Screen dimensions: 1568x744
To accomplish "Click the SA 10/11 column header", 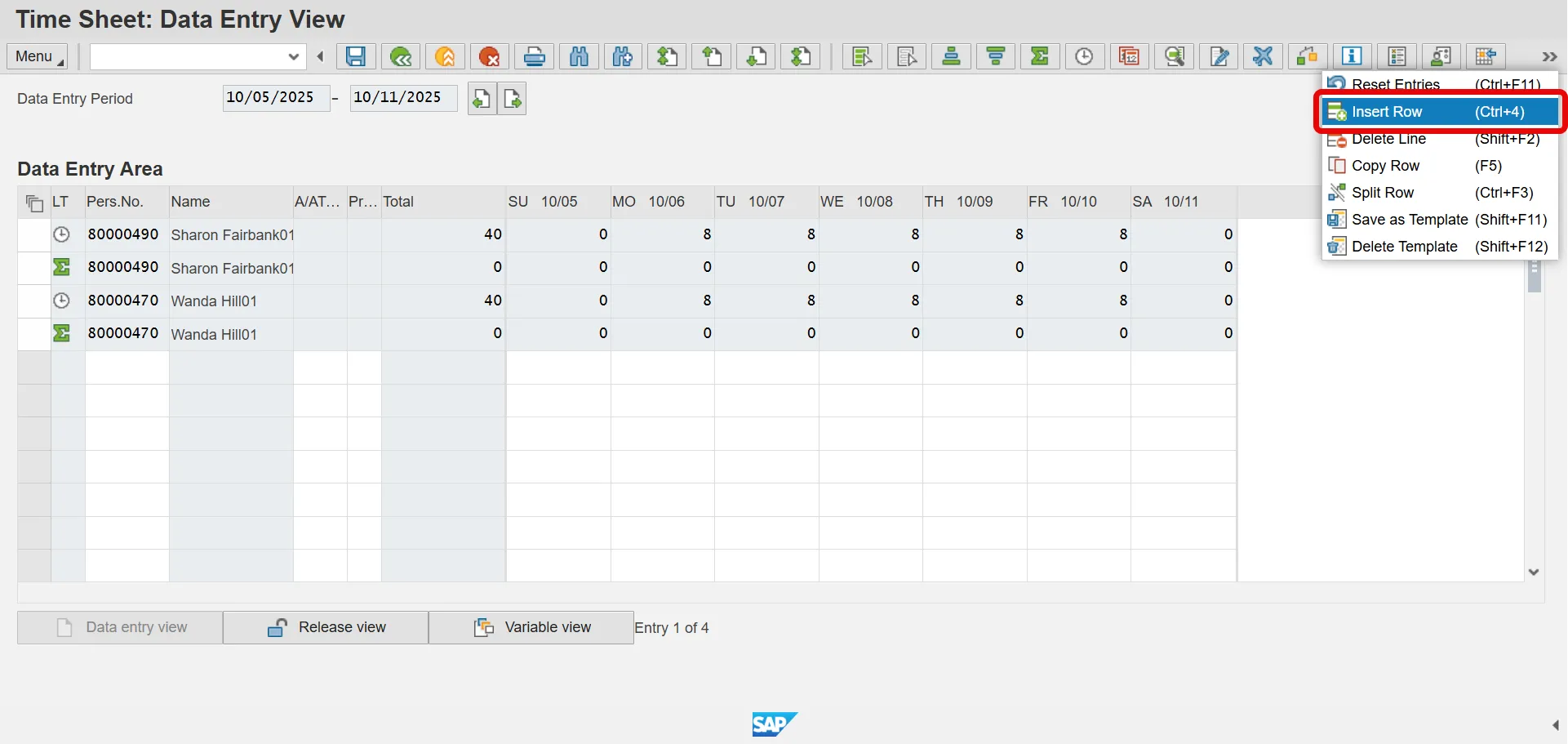I will (1184, 202).
